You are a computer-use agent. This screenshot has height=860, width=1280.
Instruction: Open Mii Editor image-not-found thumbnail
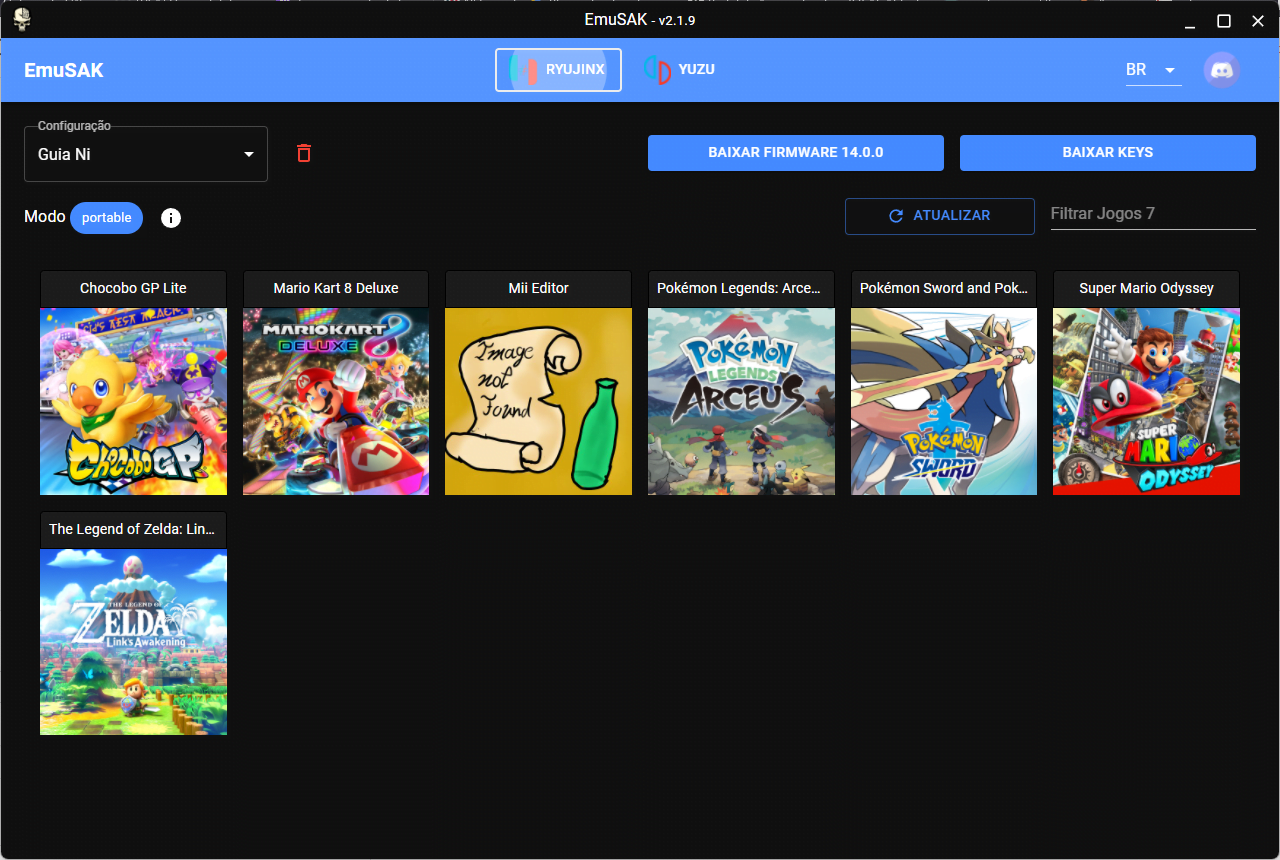pos(538,401)
